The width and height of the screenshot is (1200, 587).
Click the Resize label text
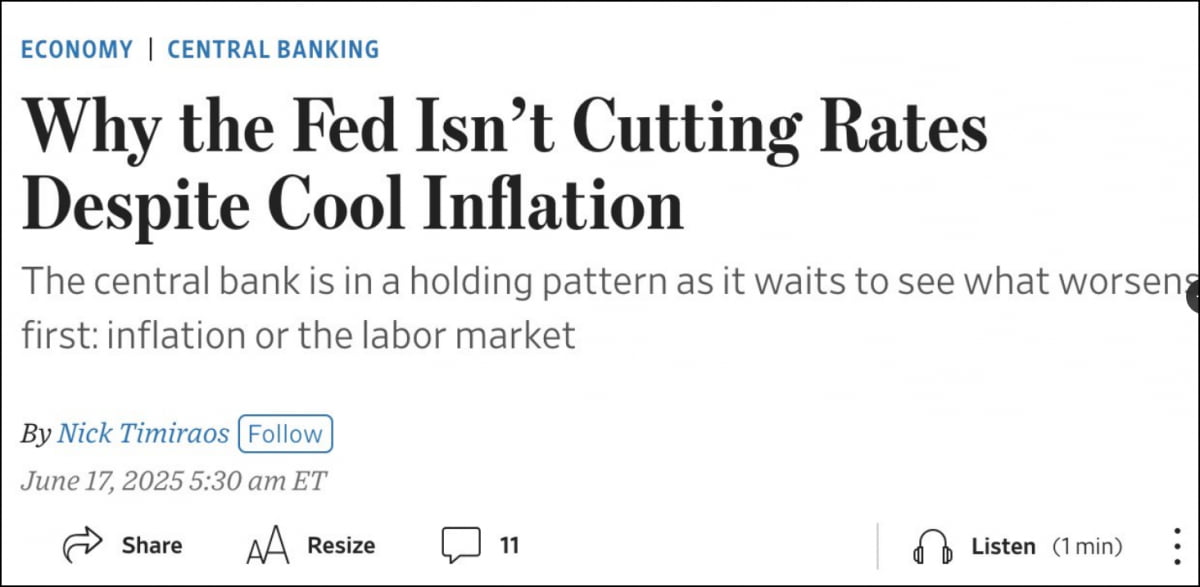click(x=341, y=546)
